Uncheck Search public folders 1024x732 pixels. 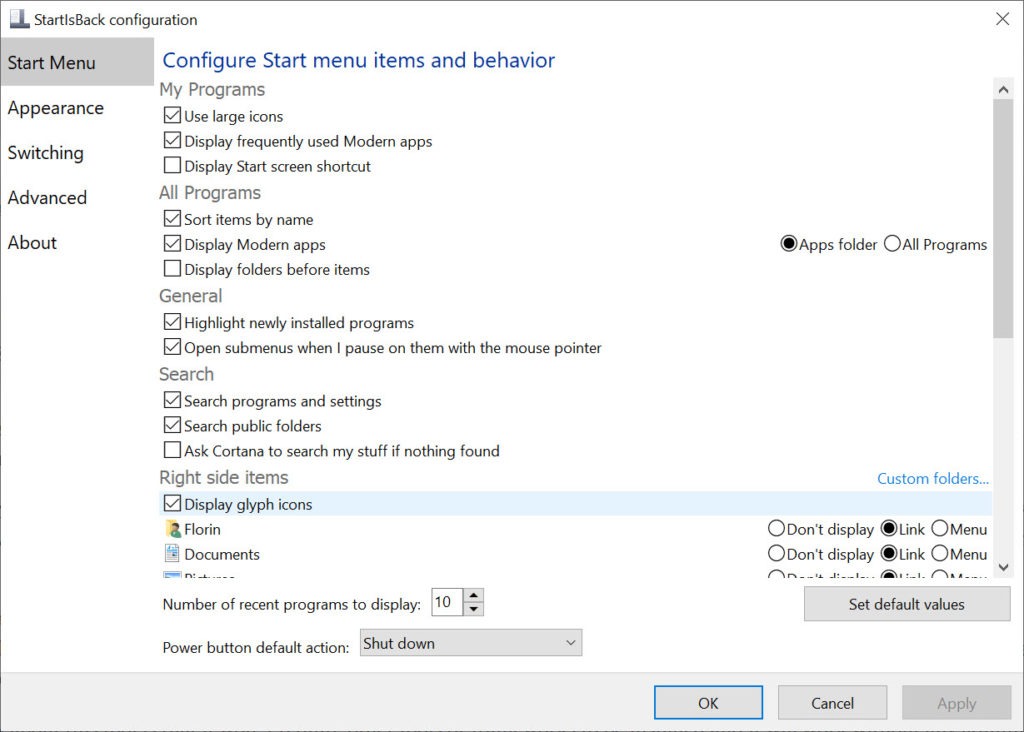coord(172,425)
